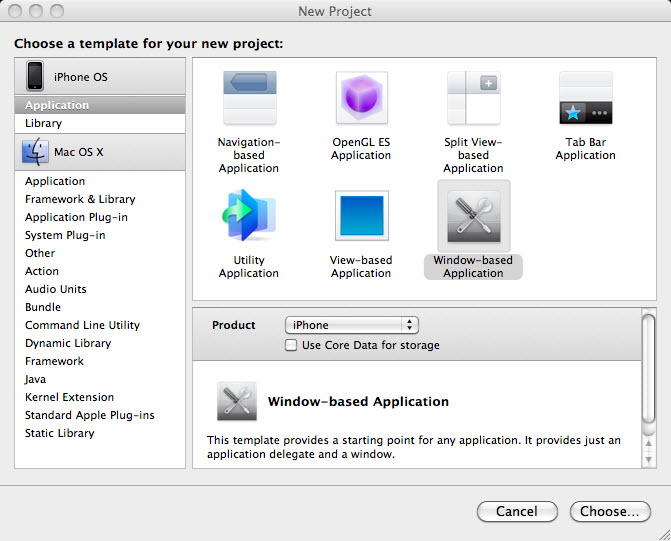Click the iPhone OS section header
Image resolution: width=671 pixels, height=541 pixels.
coord(100,76)
